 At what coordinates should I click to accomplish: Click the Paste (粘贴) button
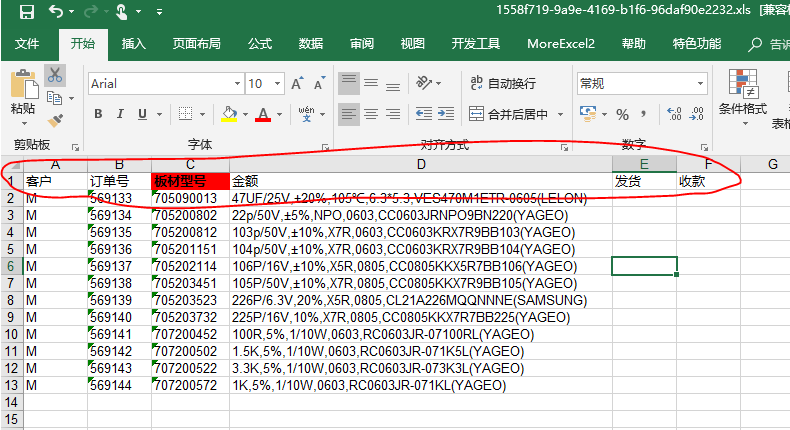23,94
